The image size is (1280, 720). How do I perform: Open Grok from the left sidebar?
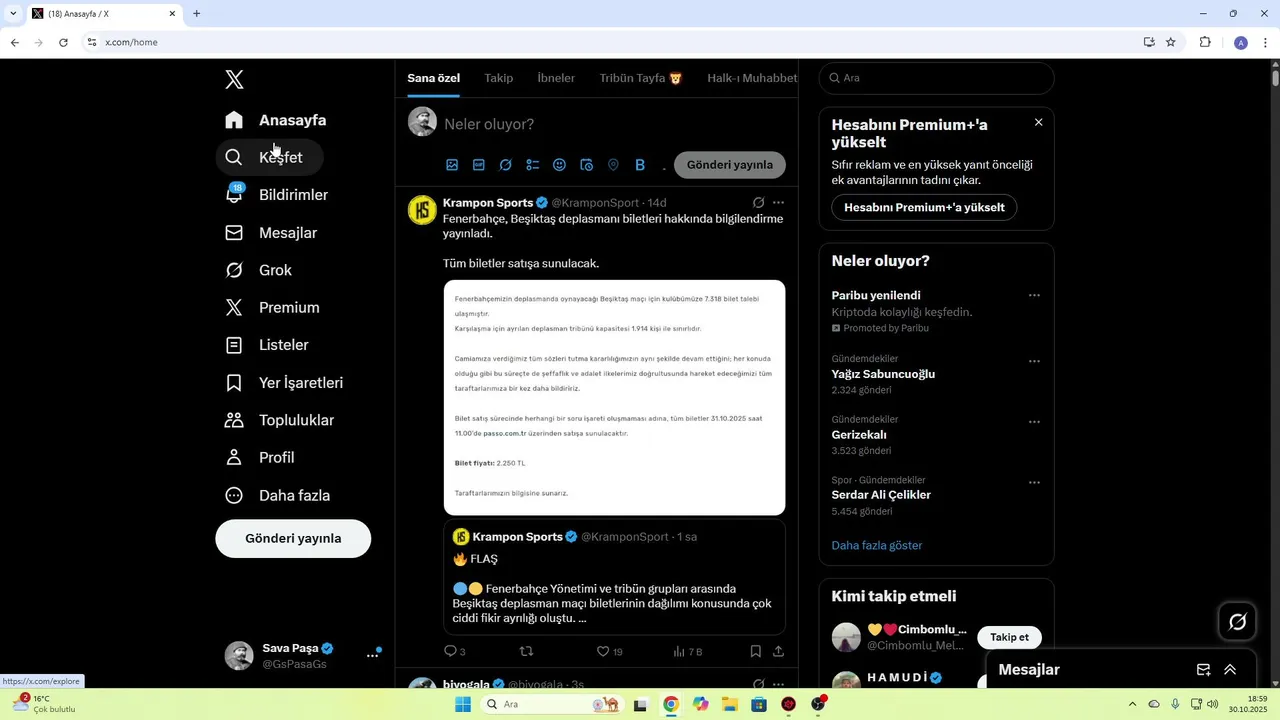(x=259, y=270)
